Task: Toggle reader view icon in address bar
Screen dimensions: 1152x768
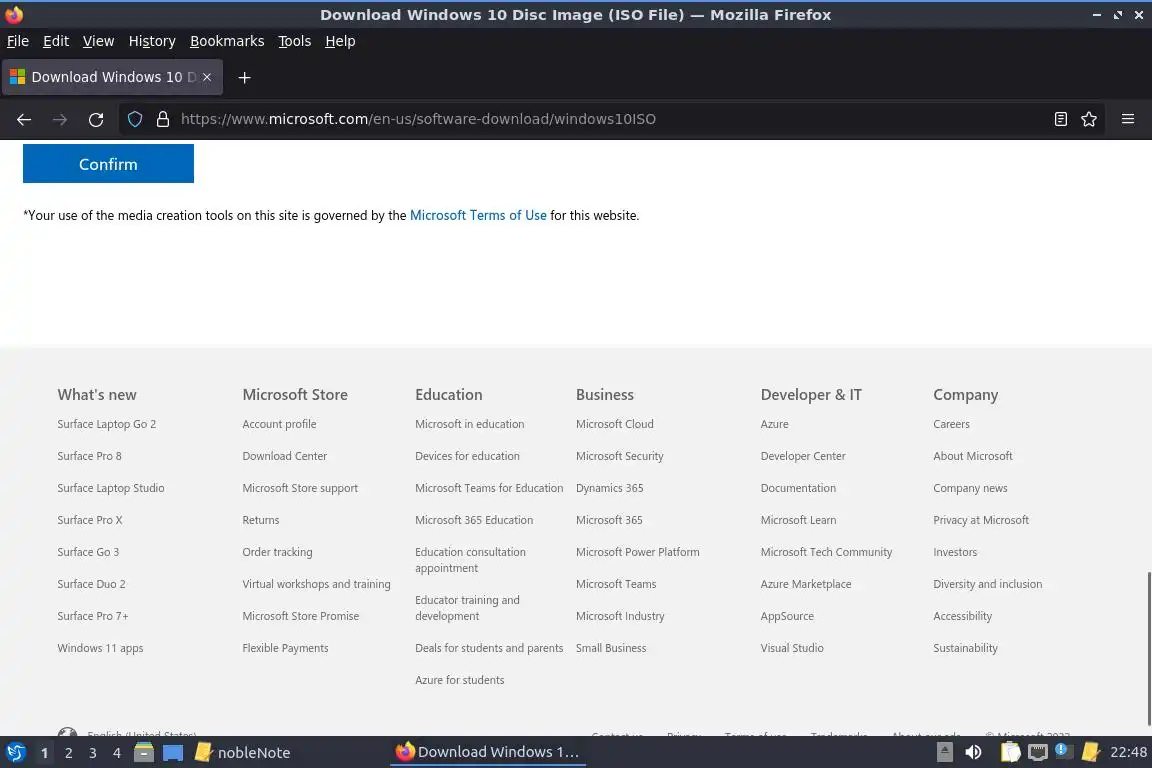Action: [1060, 119]
